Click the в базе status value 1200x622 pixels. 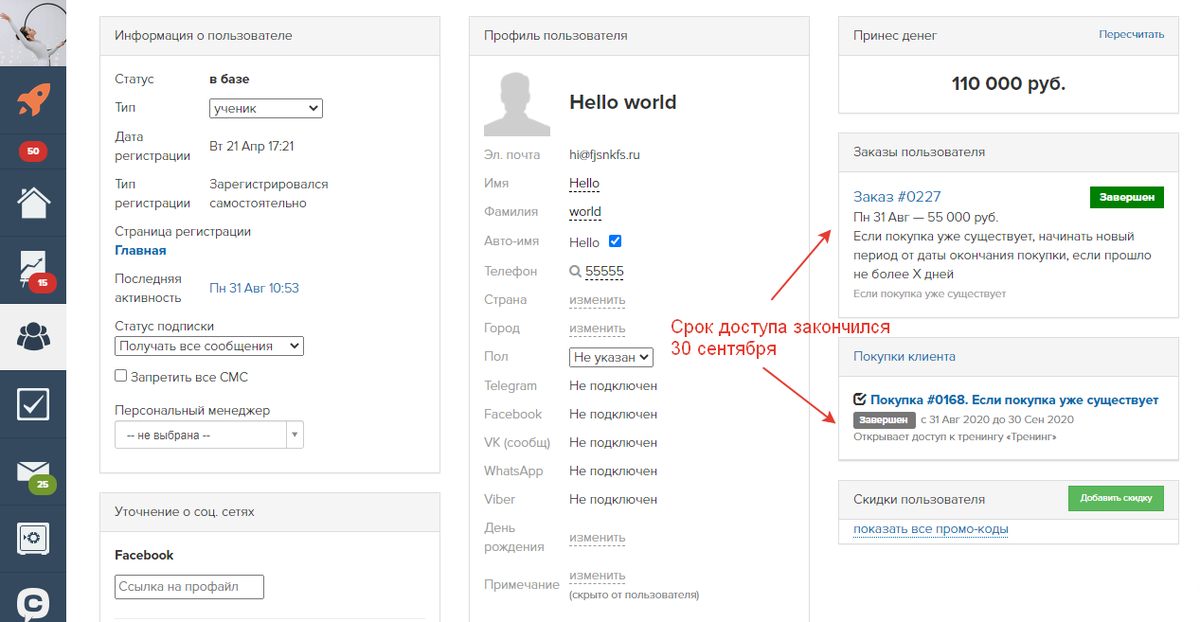(x=229, y=79)
